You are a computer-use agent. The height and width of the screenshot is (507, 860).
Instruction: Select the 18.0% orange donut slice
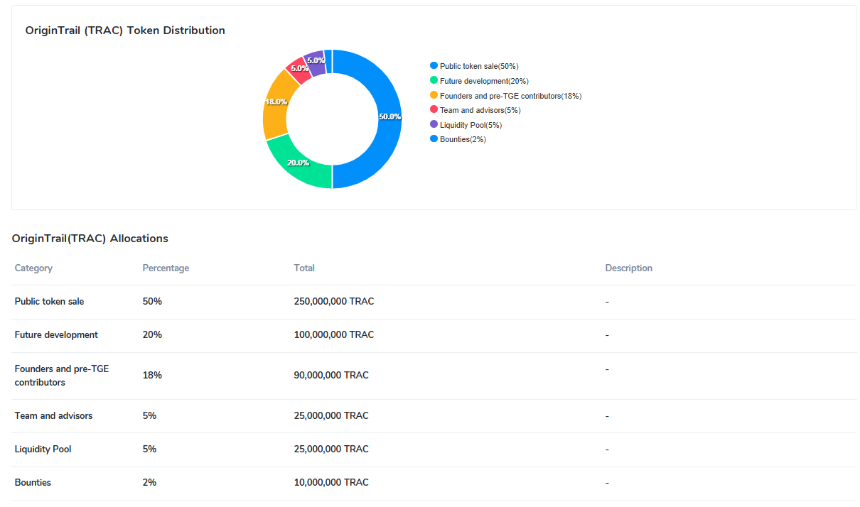[277, 104]
